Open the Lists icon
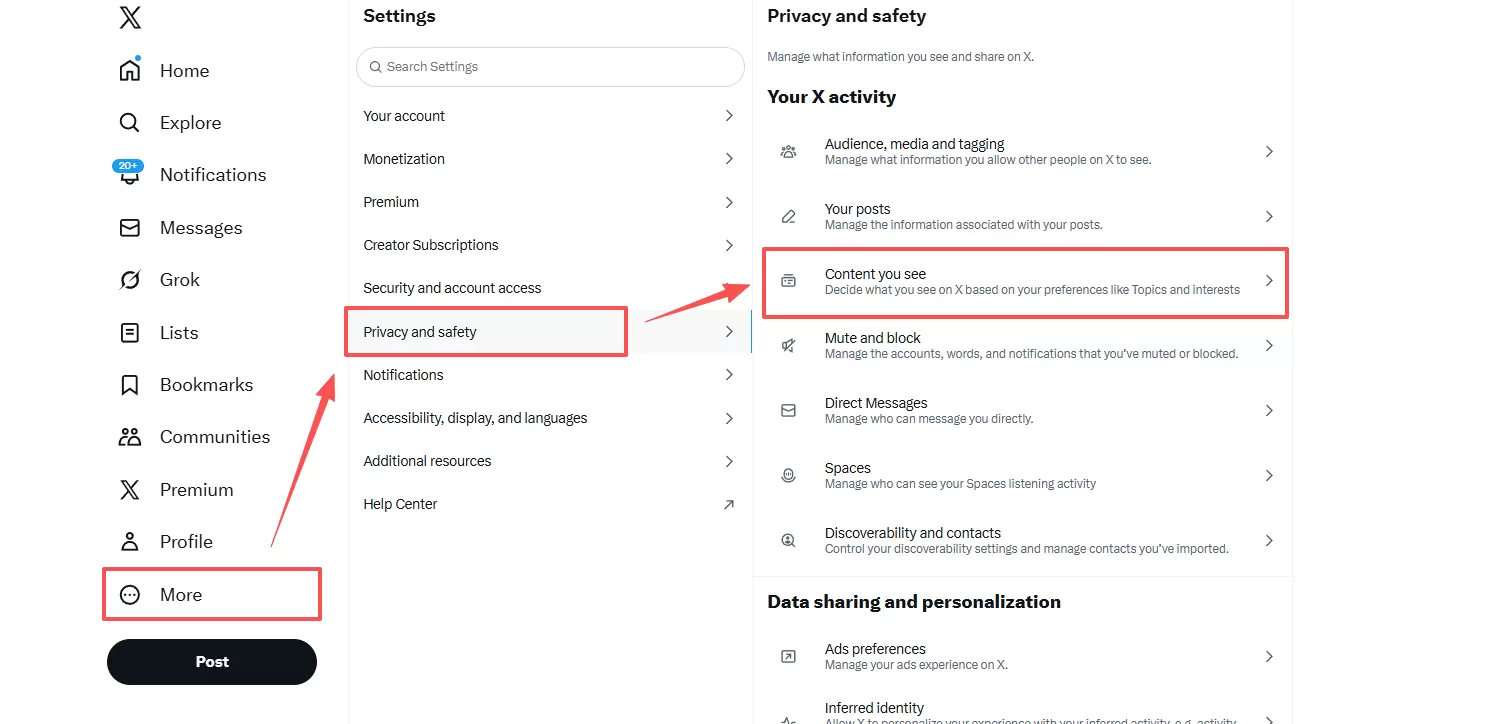 (x=130, y=333)
